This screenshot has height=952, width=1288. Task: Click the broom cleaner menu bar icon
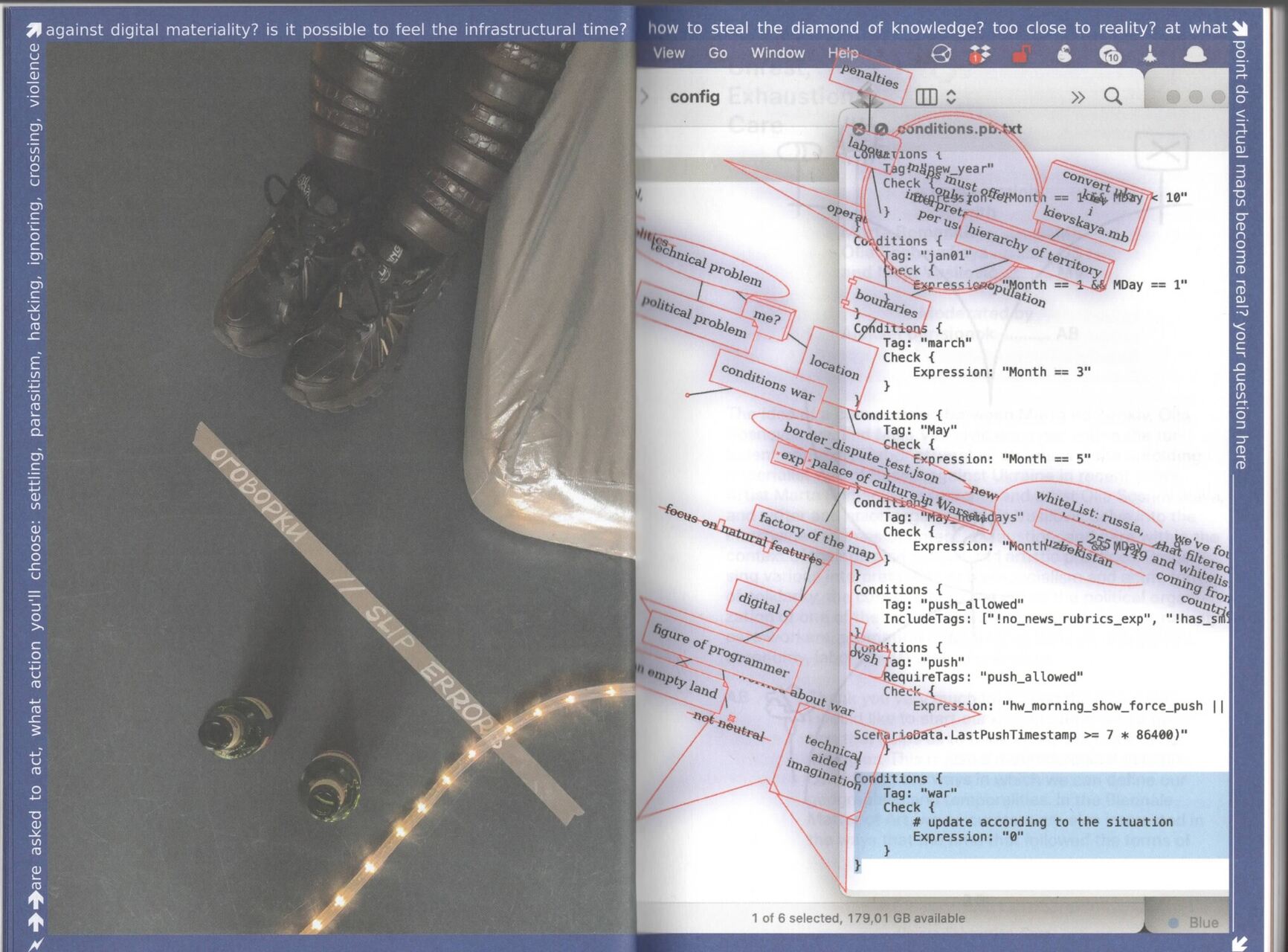[x=1150, y=54]
